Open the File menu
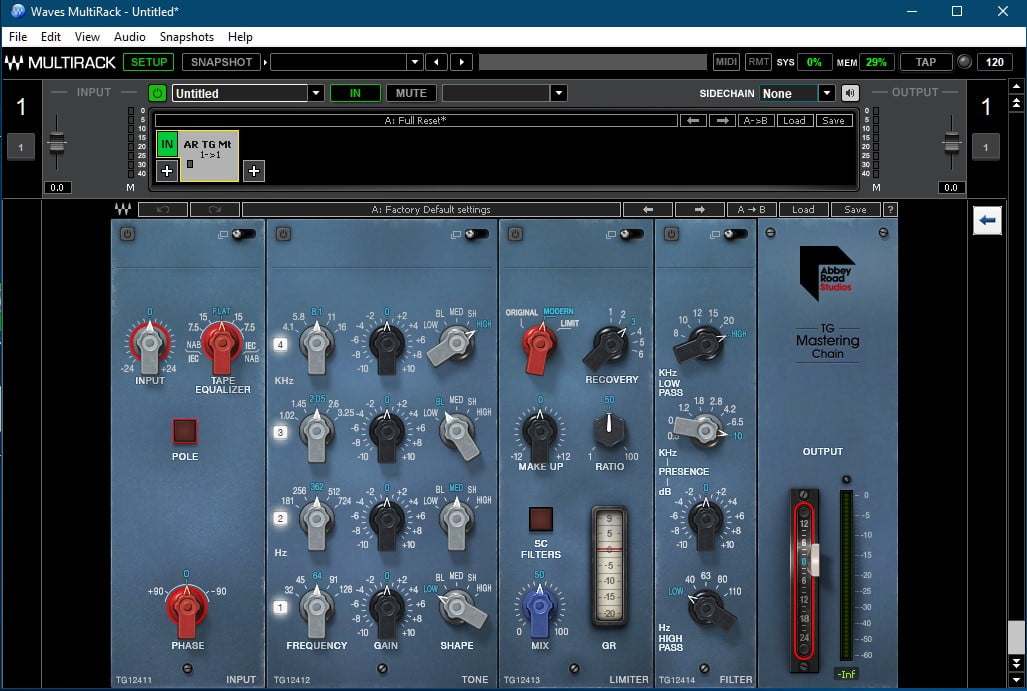The width and height of the screenshot is (1027, 691). (x=18, y=37)
